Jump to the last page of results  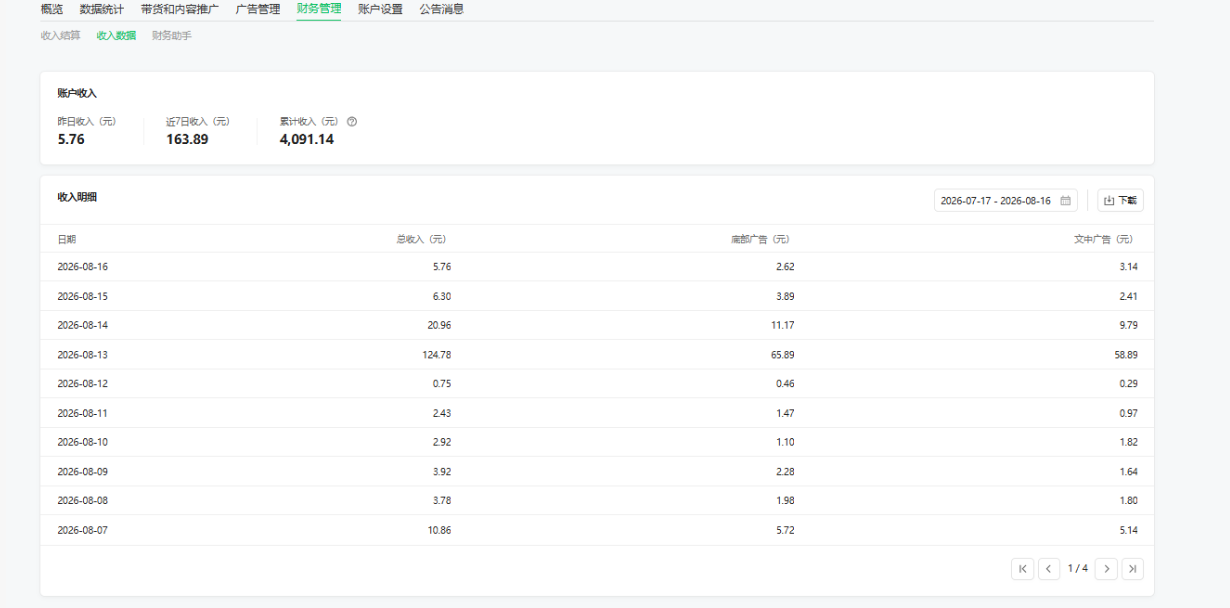[1132, 568]
